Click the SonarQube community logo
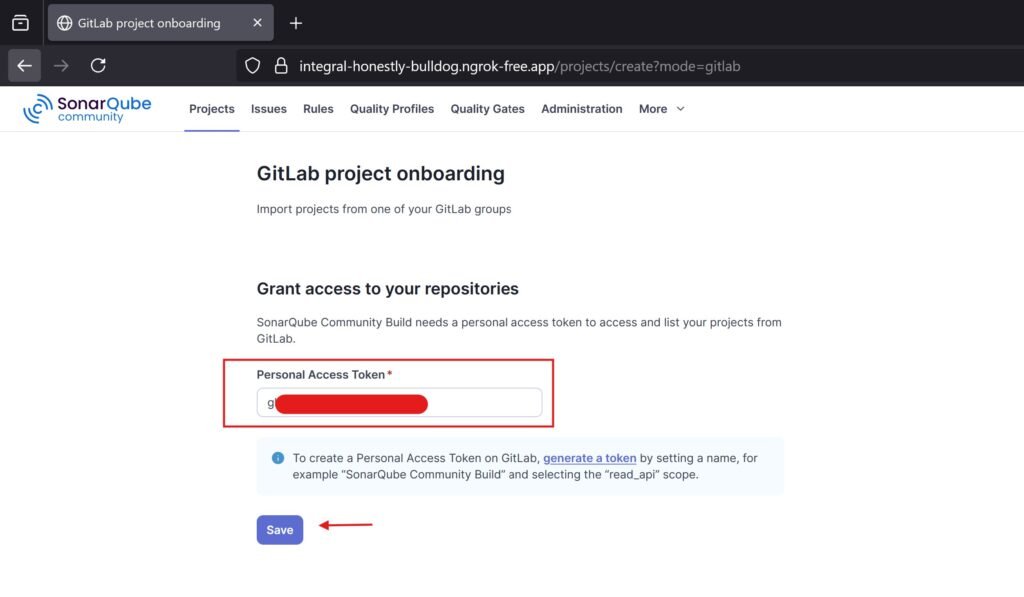1024x597 pixels. coord(88,106)
